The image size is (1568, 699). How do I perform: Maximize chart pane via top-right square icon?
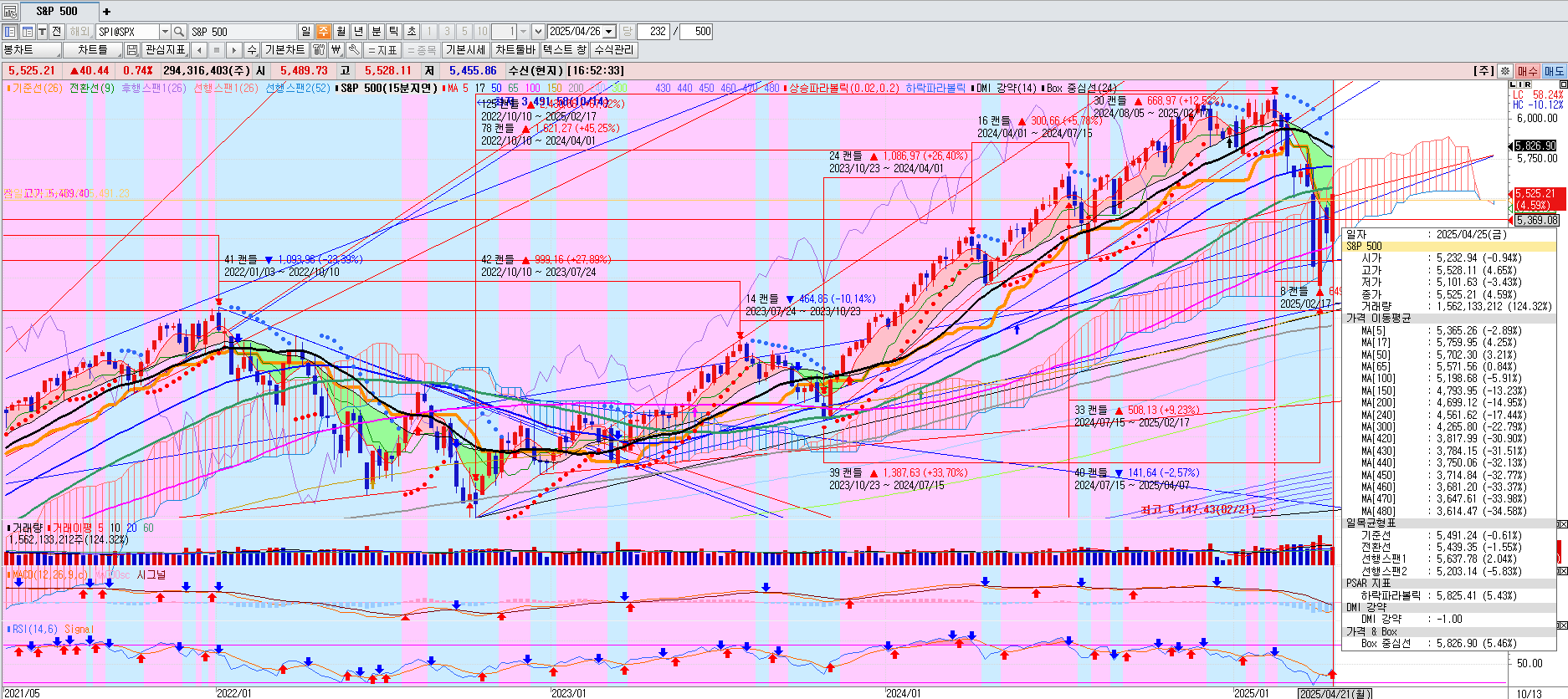tap(1562, 85)
